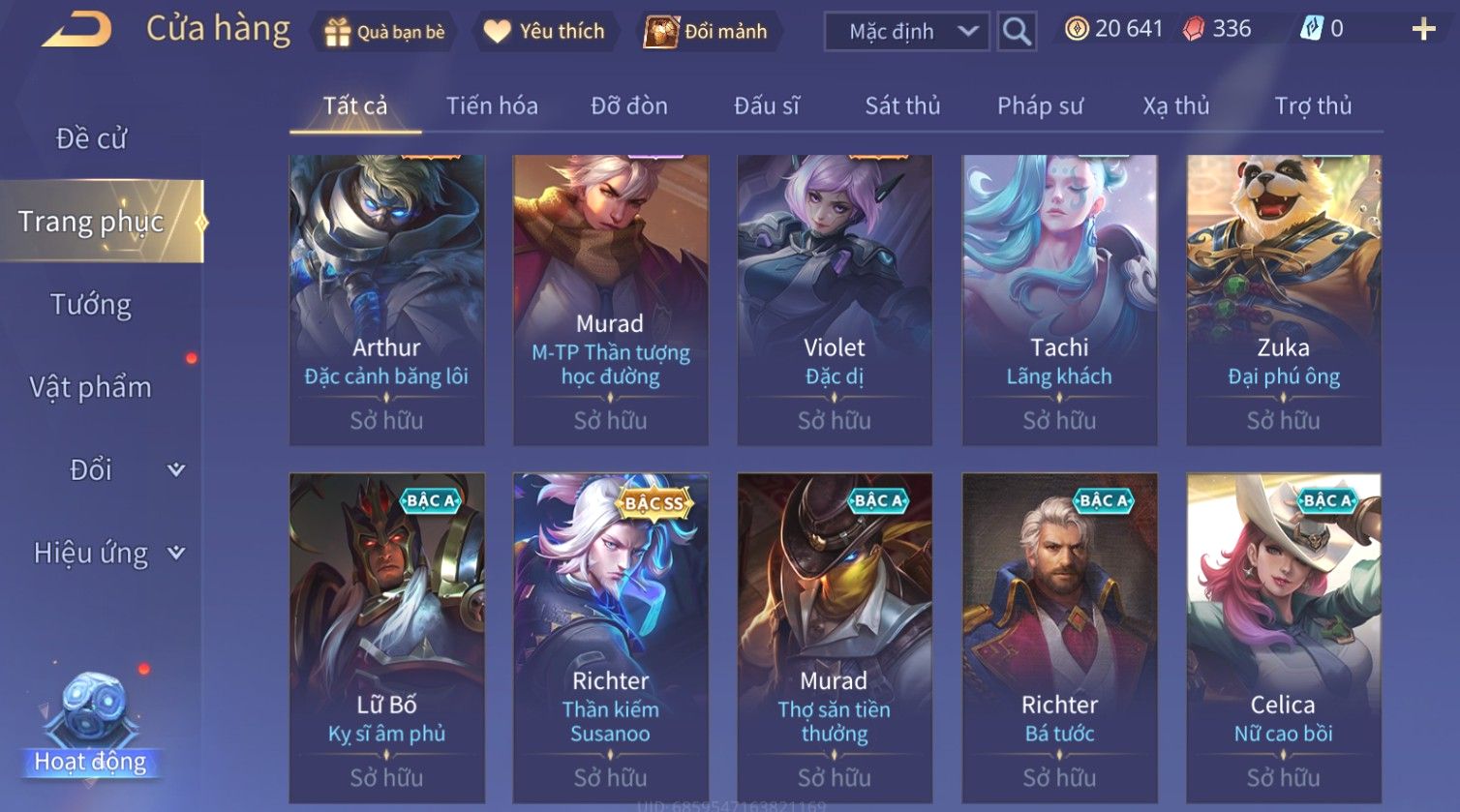
Task: Switch to the Sát thủ tab
Action: 902,105
